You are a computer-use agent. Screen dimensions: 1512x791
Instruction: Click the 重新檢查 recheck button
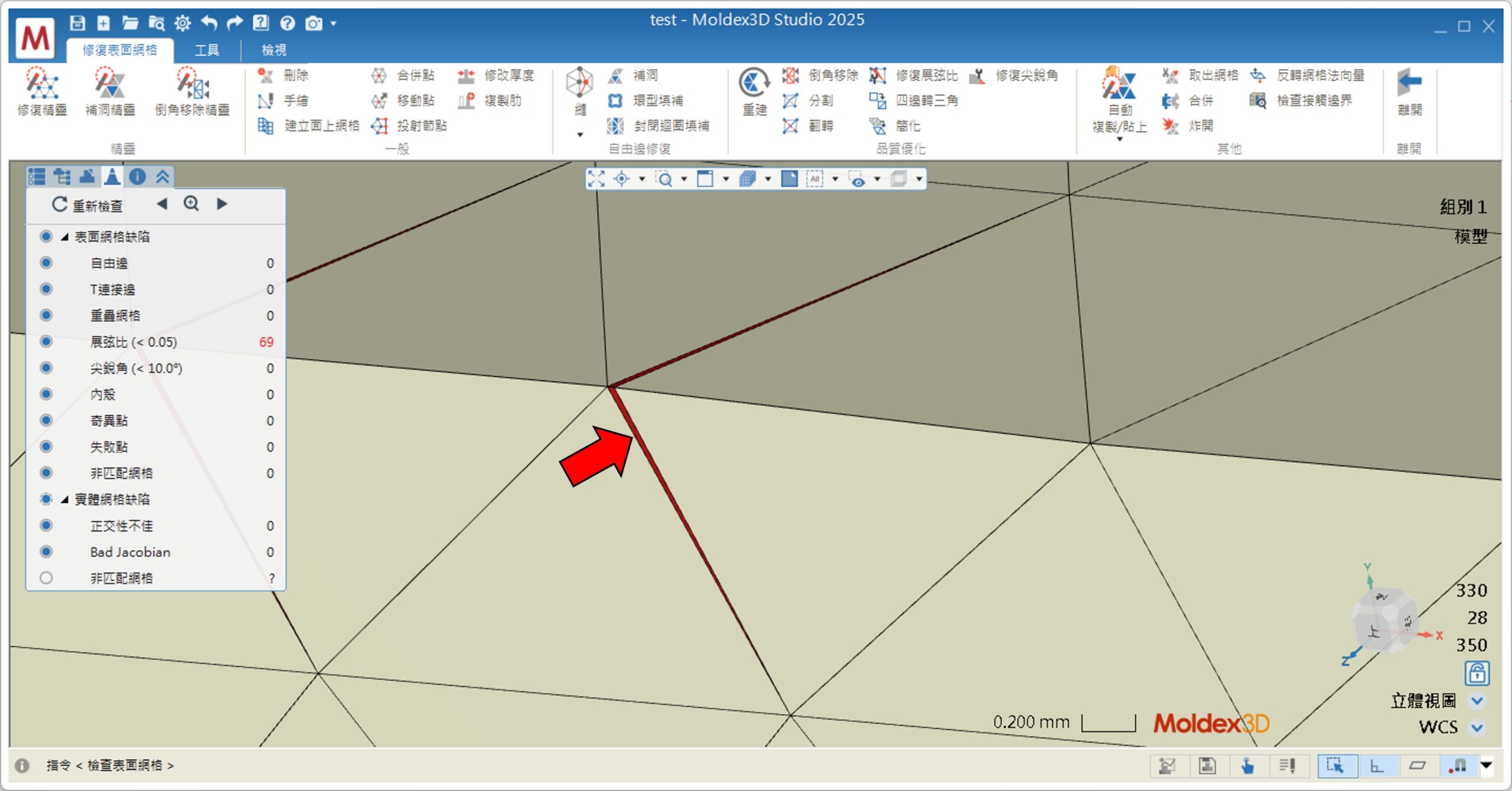click(x=87, y=205)
